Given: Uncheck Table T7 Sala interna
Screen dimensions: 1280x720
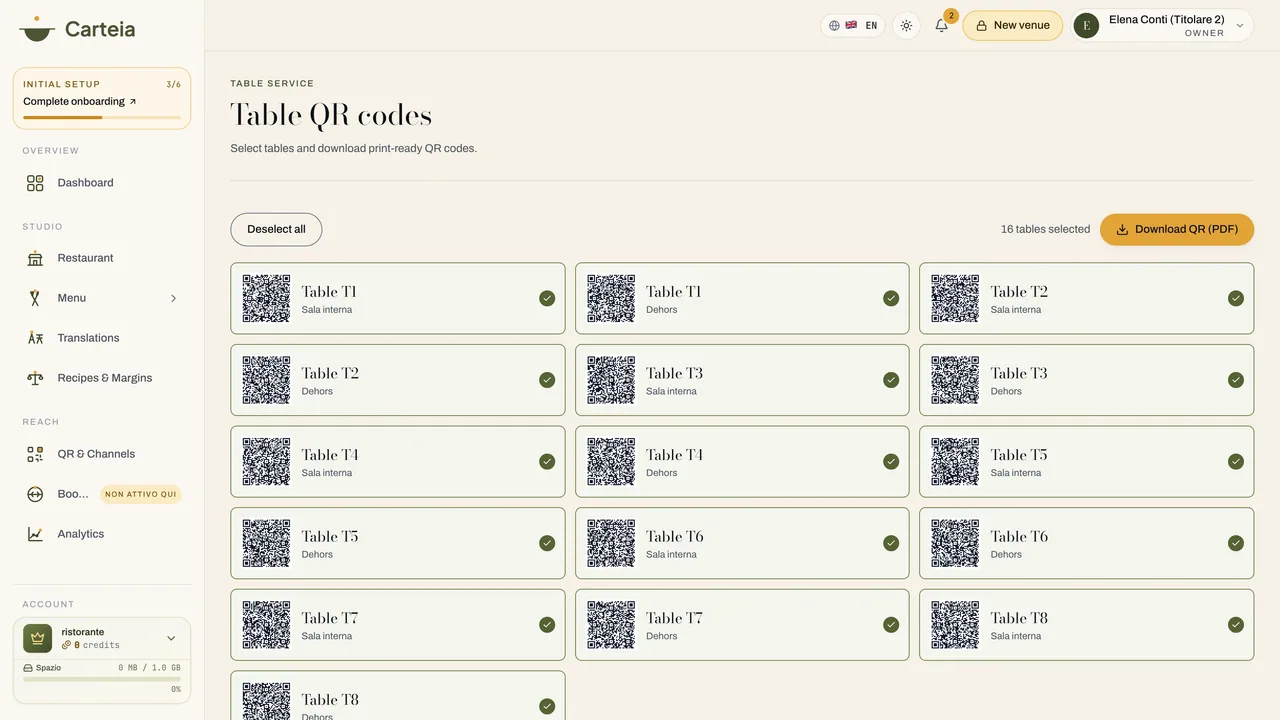Looking at the screenshot, I should [x=547, y=625].
